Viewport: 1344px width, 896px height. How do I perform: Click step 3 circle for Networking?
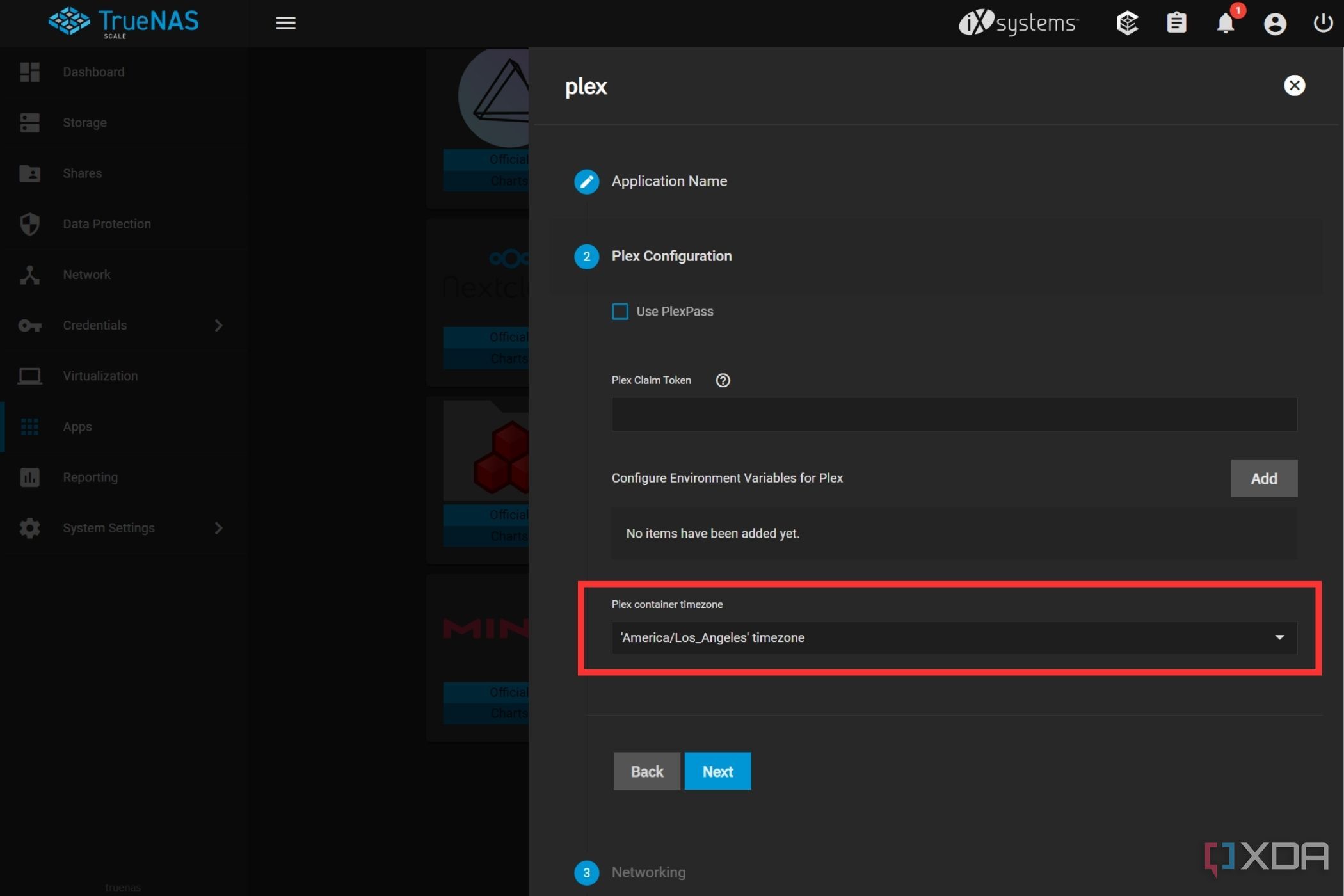(x=586, y=873)
